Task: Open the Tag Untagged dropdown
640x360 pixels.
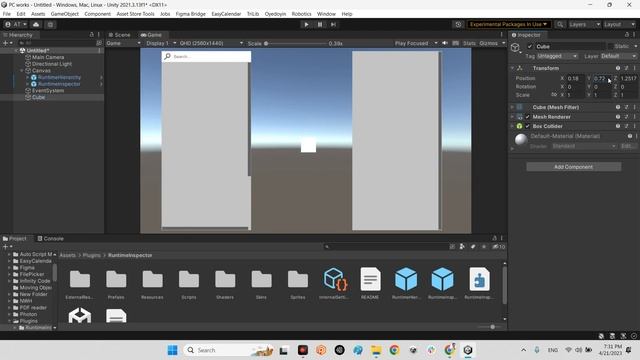Action: point(557,56)
